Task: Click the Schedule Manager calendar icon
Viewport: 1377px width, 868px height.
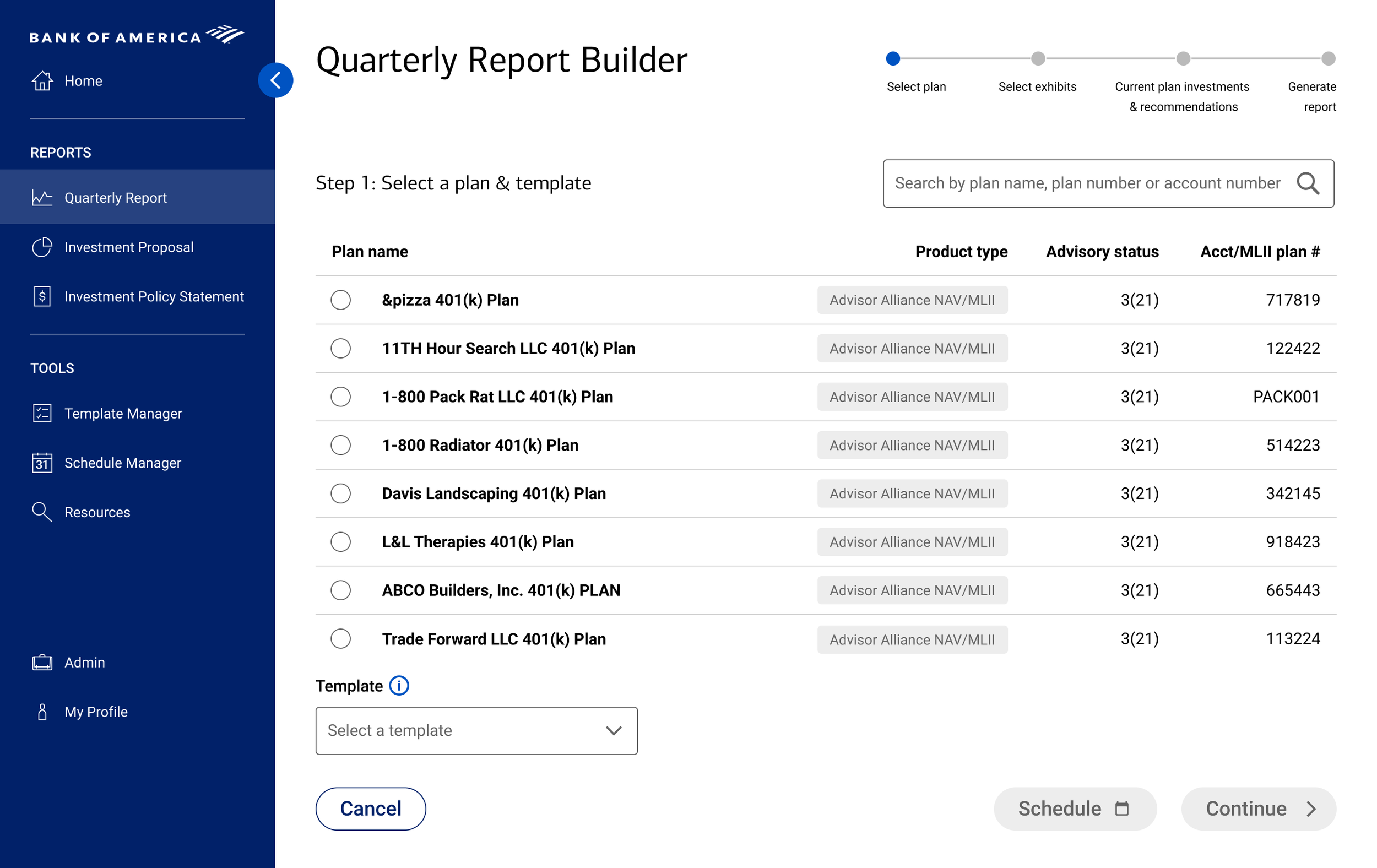Action: coord(42,463)
